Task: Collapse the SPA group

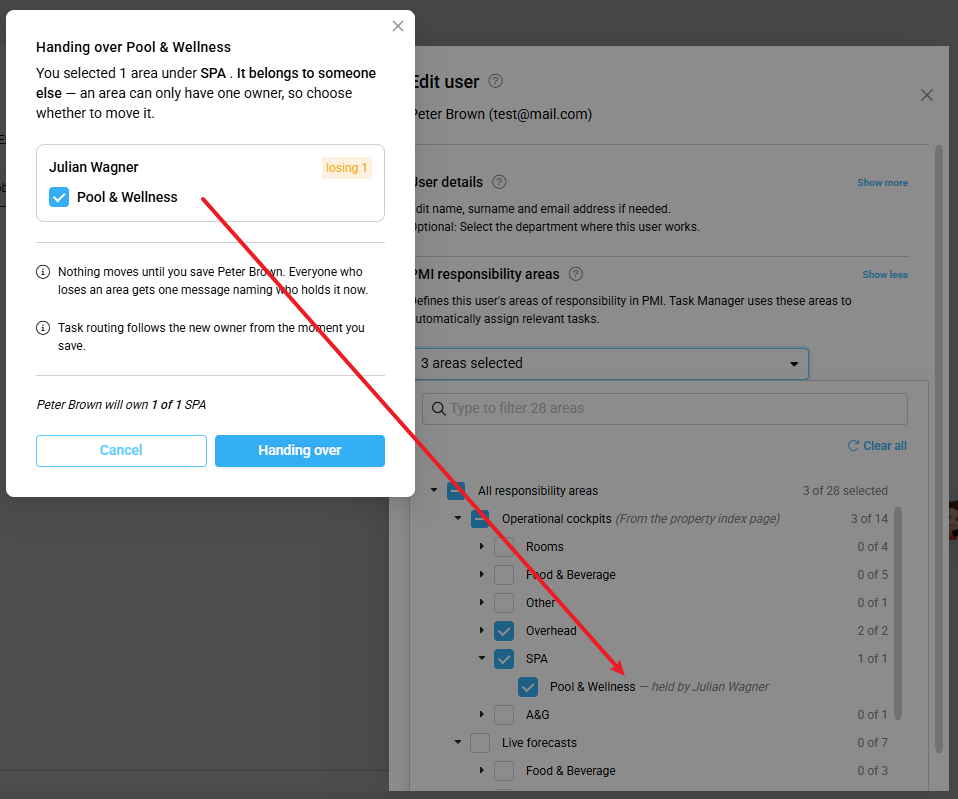Action: coord(481,658)
